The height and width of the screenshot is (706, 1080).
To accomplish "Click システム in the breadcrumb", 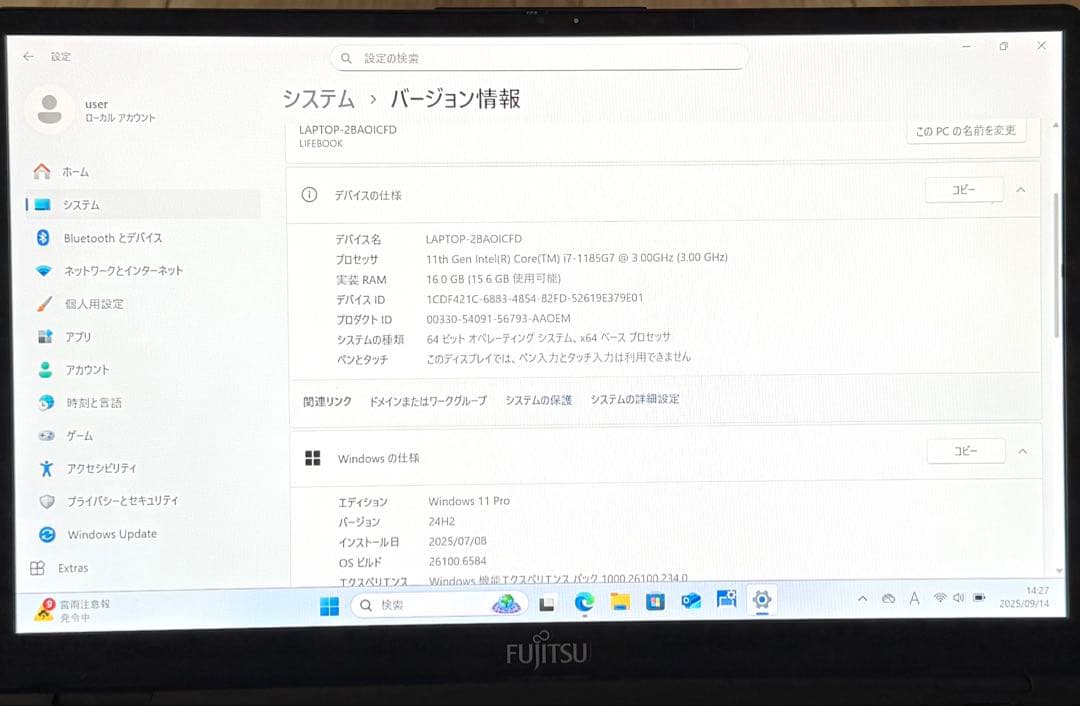I will [x=318, y=99].
